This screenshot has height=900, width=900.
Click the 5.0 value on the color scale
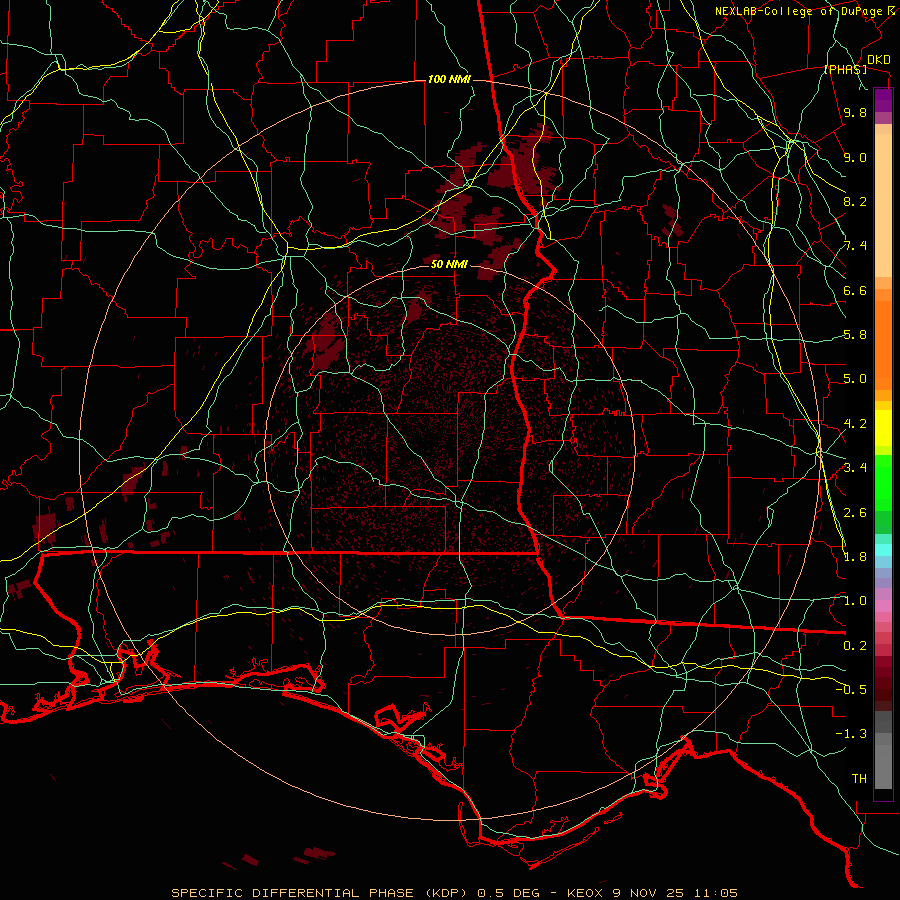(x=855, y=379)
